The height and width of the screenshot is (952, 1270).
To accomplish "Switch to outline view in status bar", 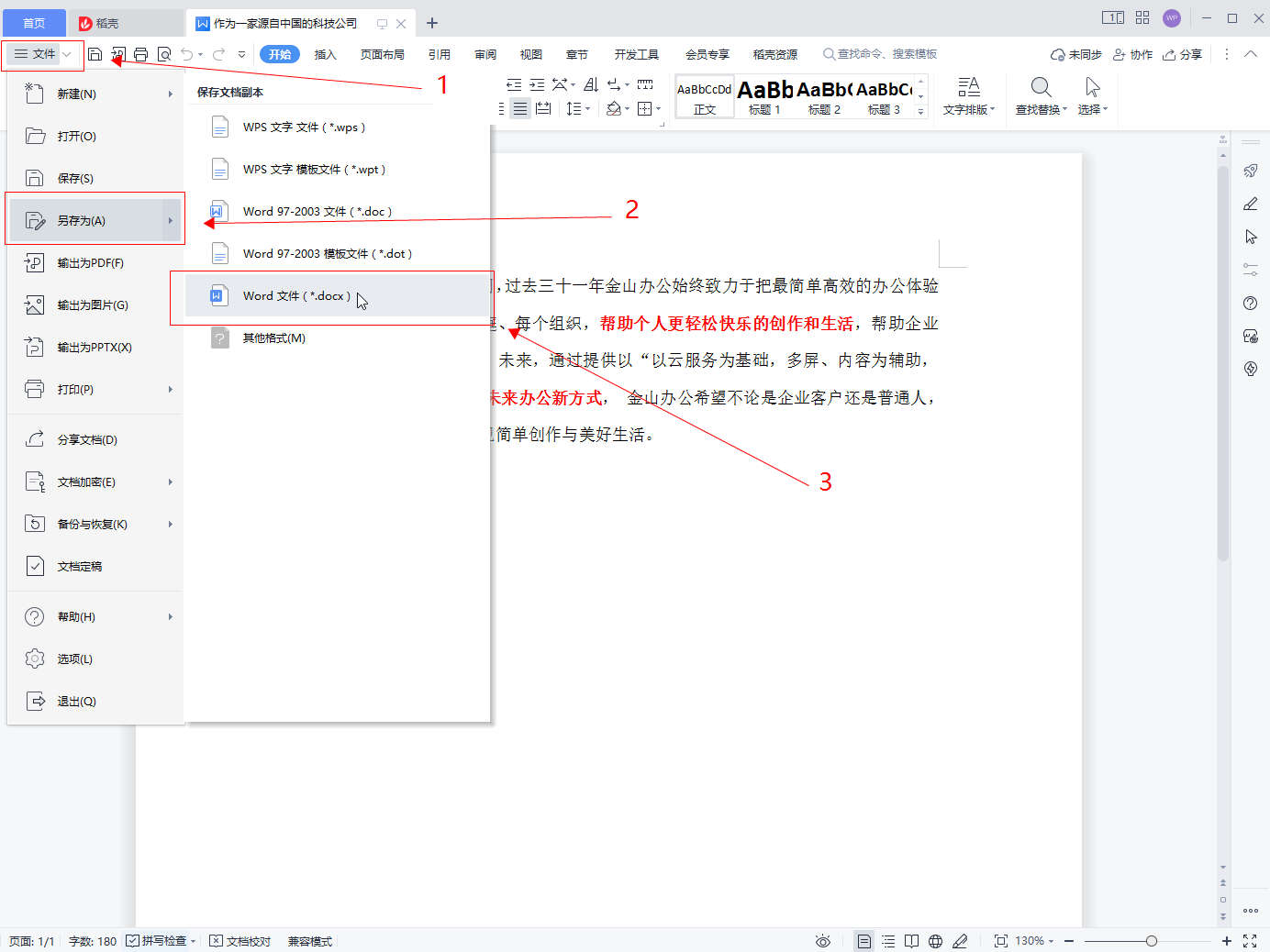I will [888, 941].
